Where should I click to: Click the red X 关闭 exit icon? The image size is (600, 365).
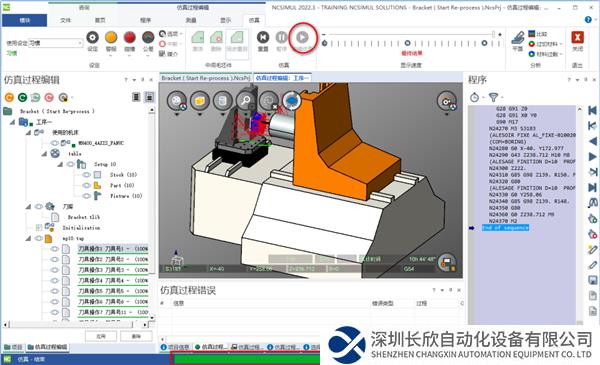tap(577, 37)
